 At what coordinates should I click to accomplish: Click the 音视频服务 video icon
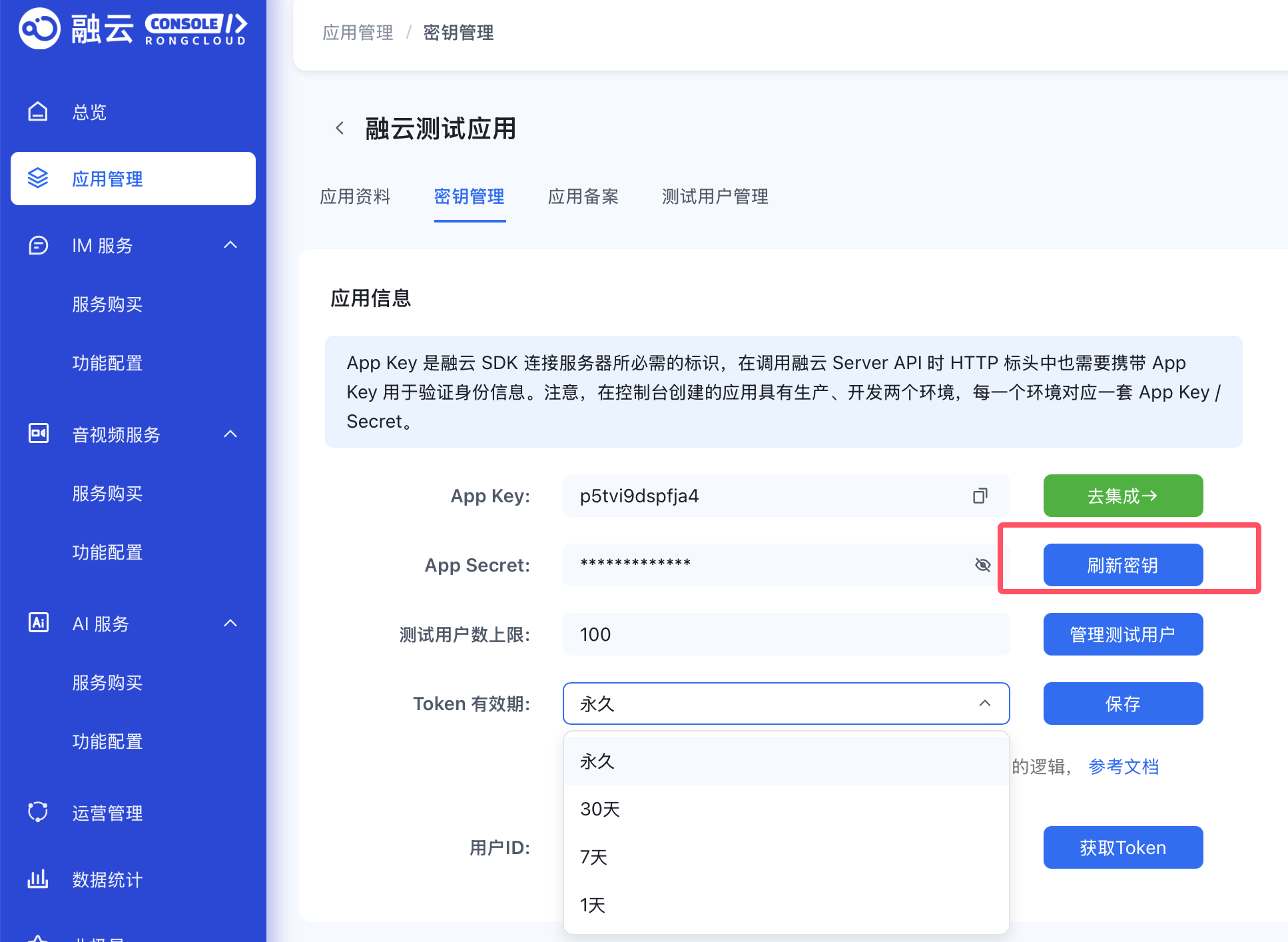point(38,434)
